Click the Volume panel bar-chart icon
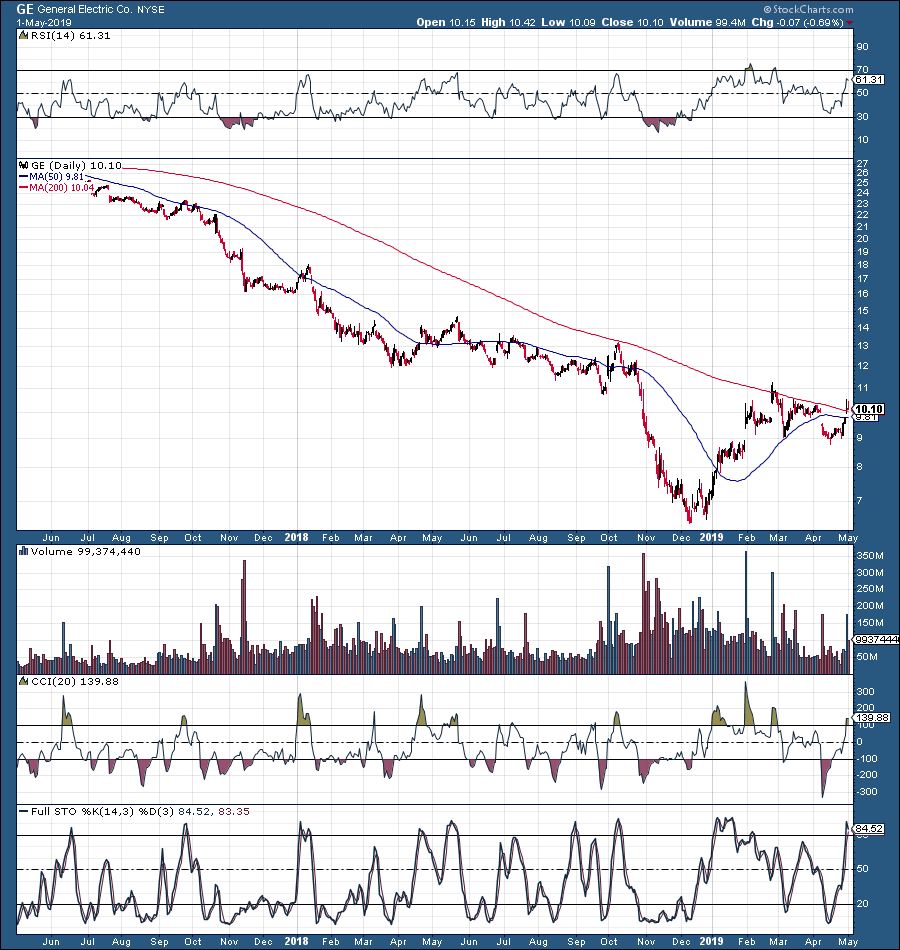This screenshot has width=900, height=950. 24,551
